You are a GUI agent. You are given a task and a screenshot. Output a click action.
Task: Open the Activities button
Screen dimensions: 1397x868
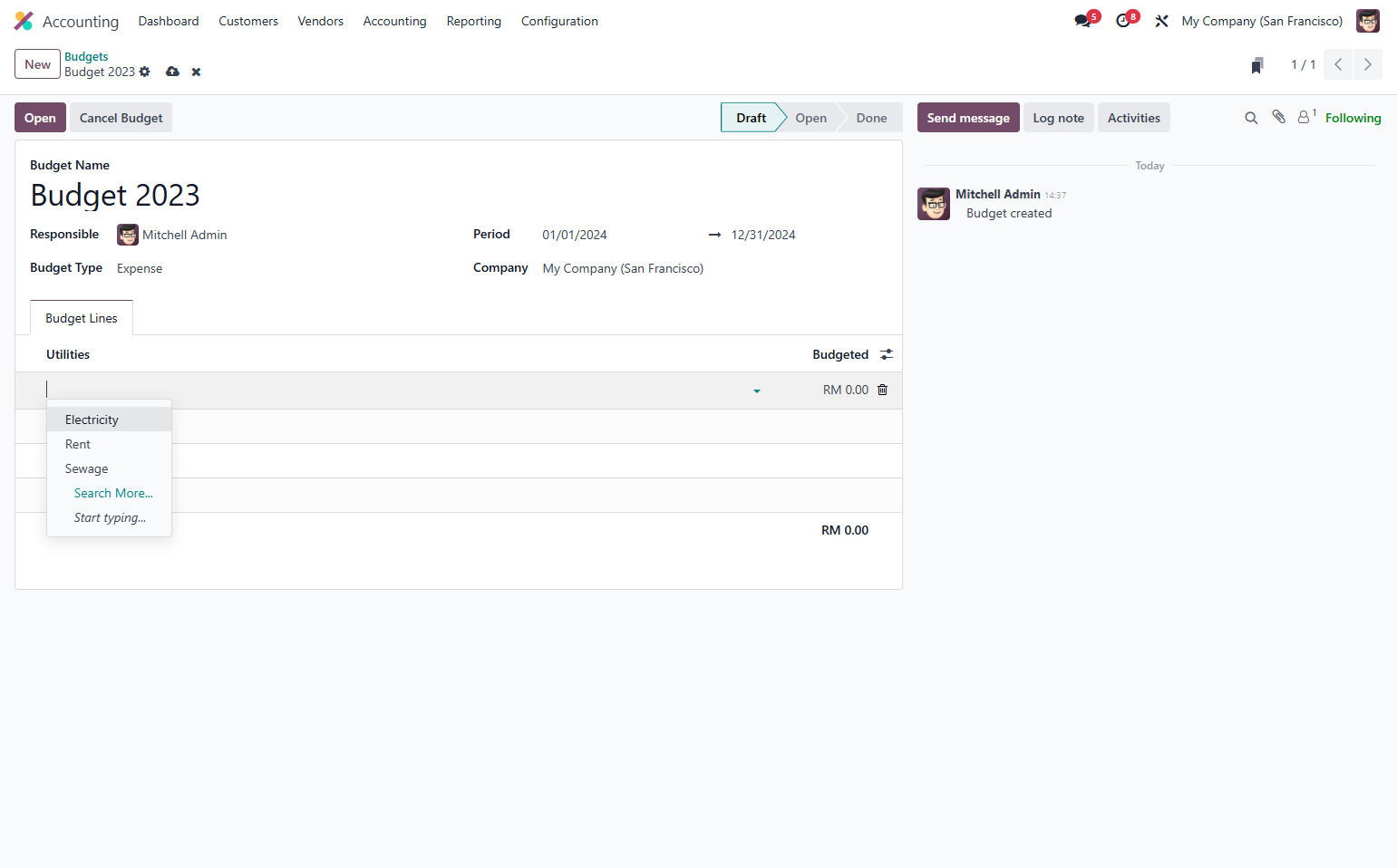click(1134, 118)
